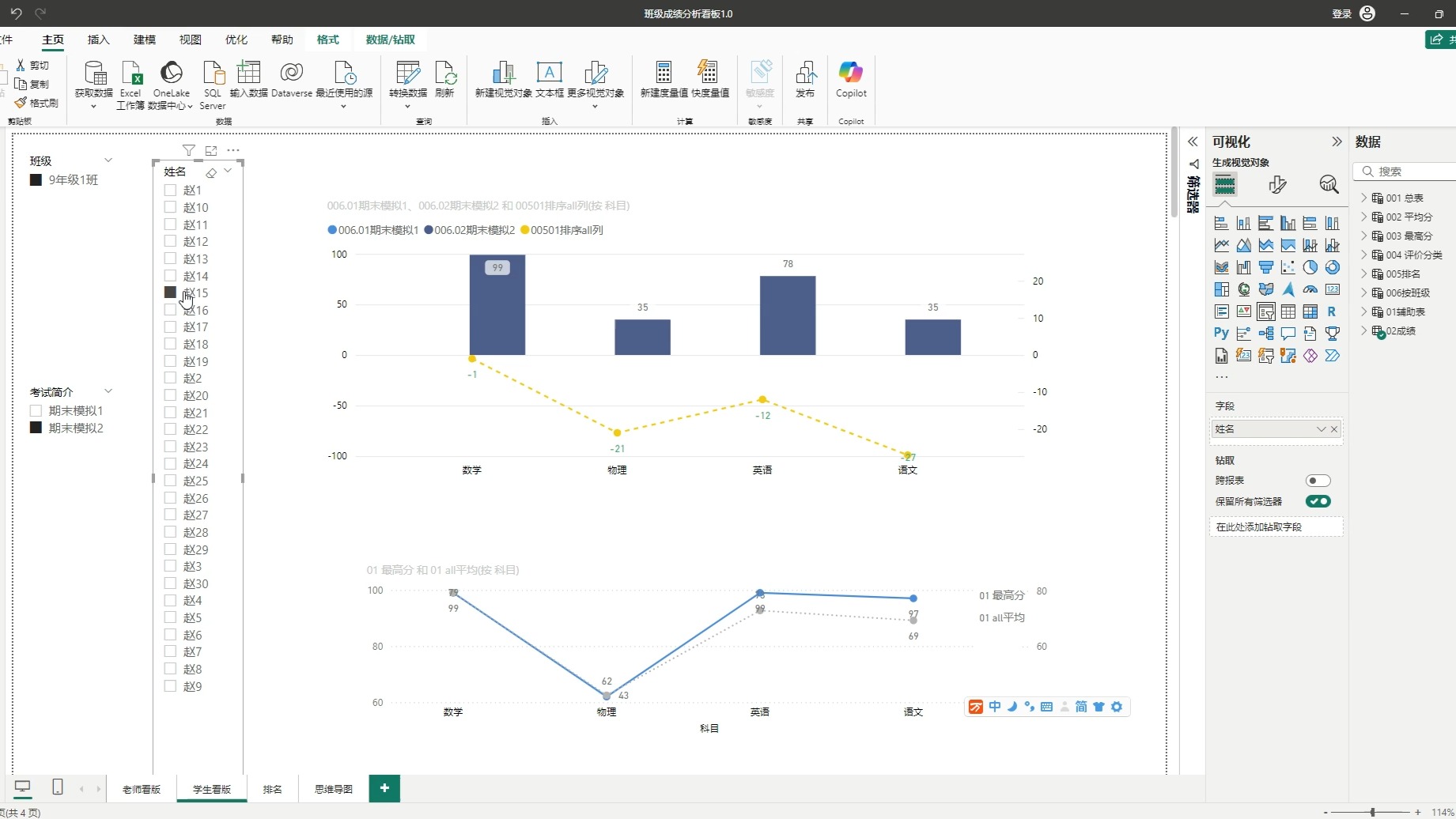Open Dataverse connector
1456x819 pixels.
click(292, 79)
